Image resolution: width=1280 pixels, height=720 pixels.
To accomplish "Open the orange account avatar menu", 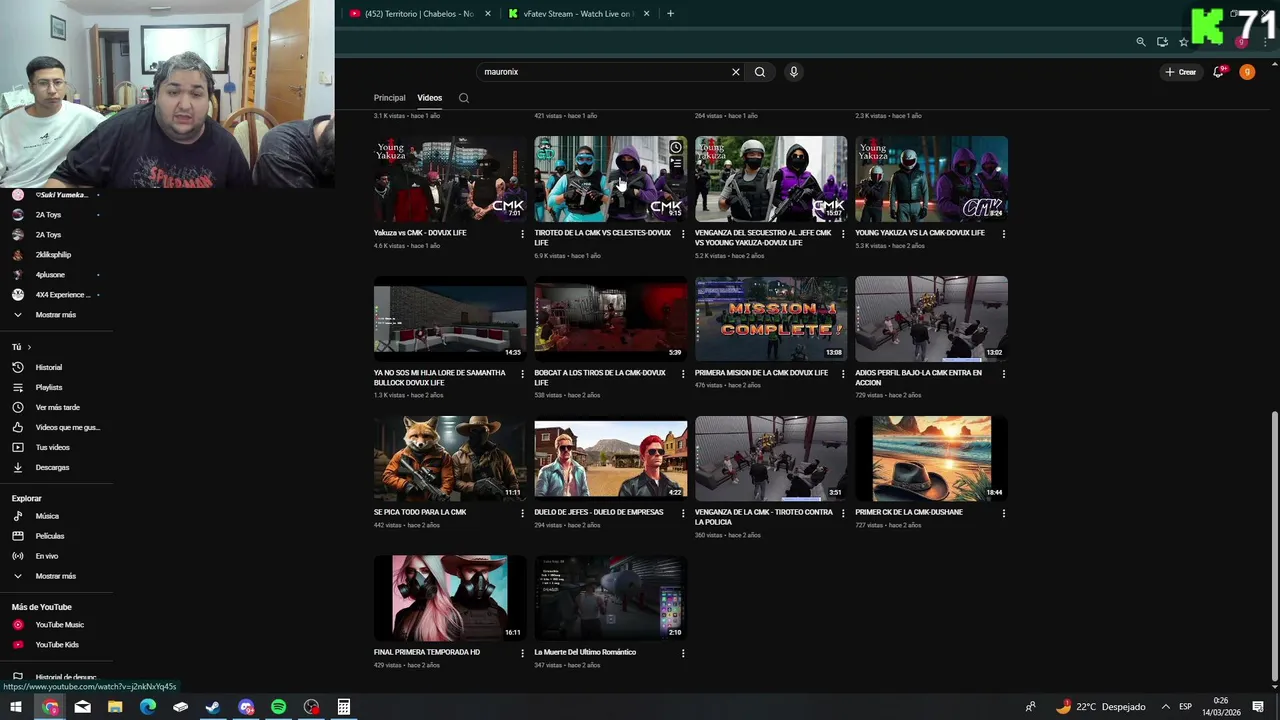I will point(1247,72).
